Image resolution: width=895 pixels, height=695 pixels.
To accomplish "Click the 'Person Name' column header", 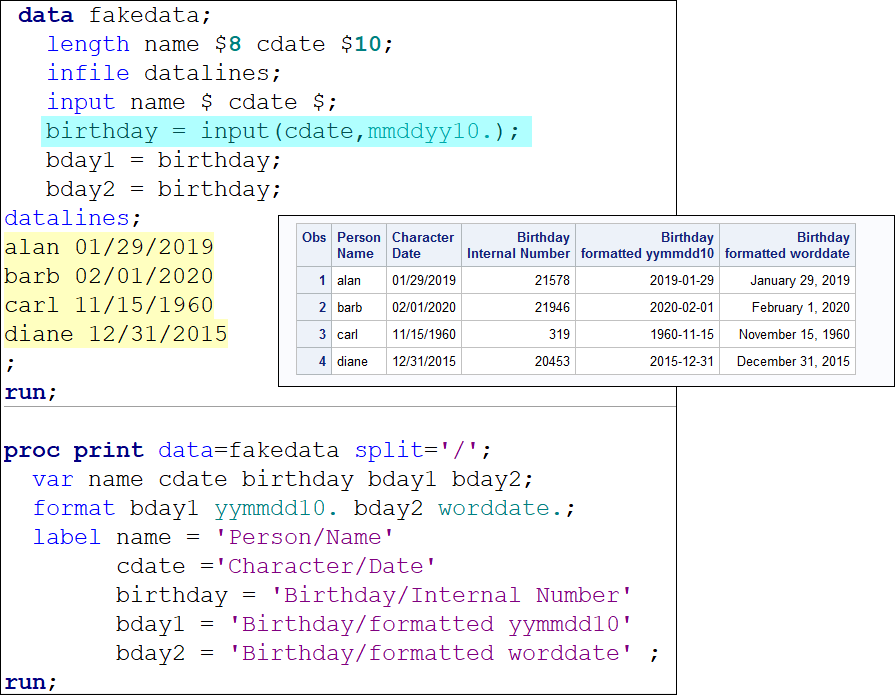I will pyautogui.click(x=358, y=245).
